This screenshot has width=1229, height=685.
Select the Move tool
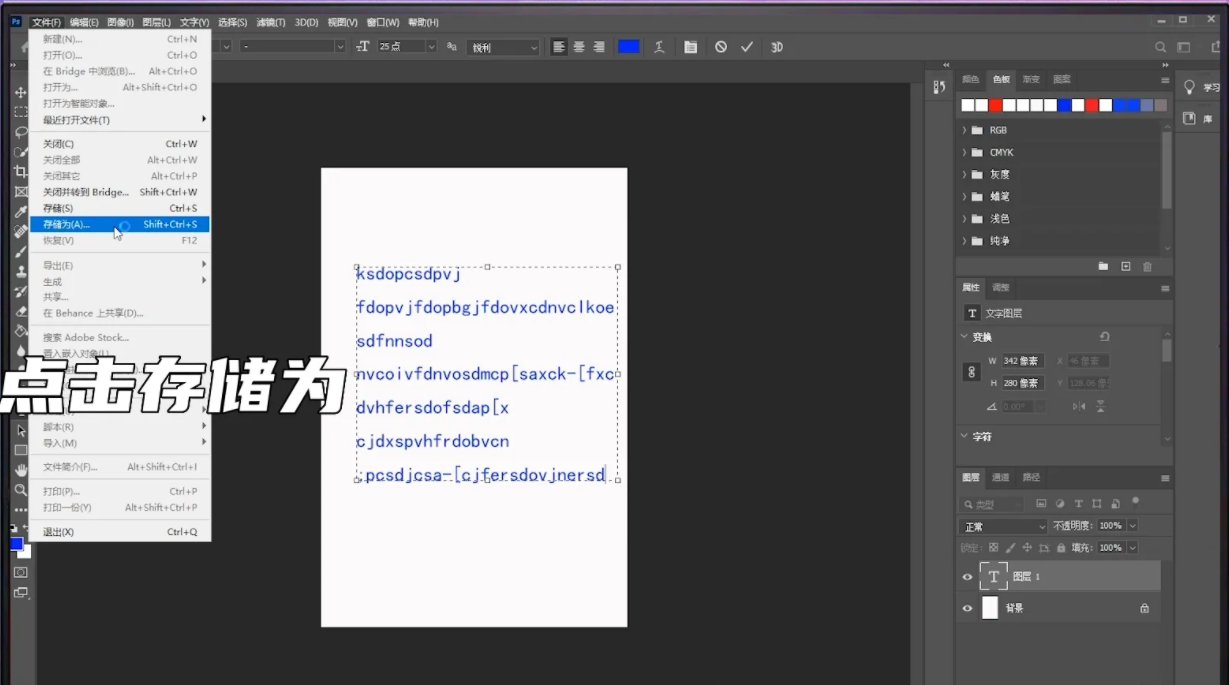point(20,92)
